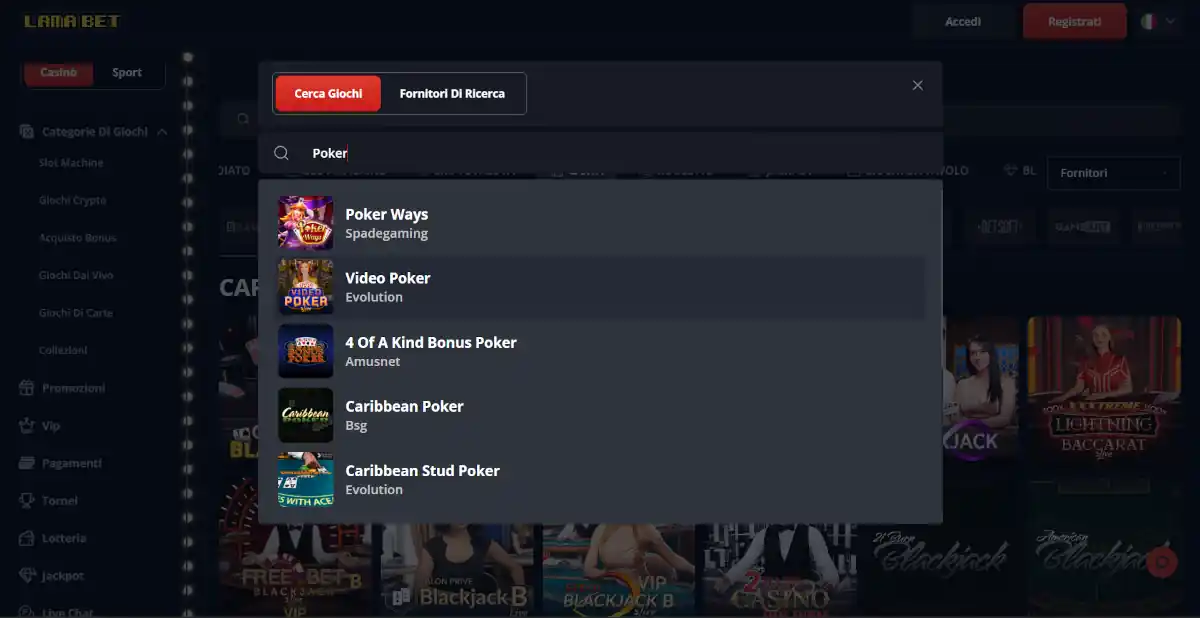Click the red live chat bubble icon

(x=1161, y=563)
